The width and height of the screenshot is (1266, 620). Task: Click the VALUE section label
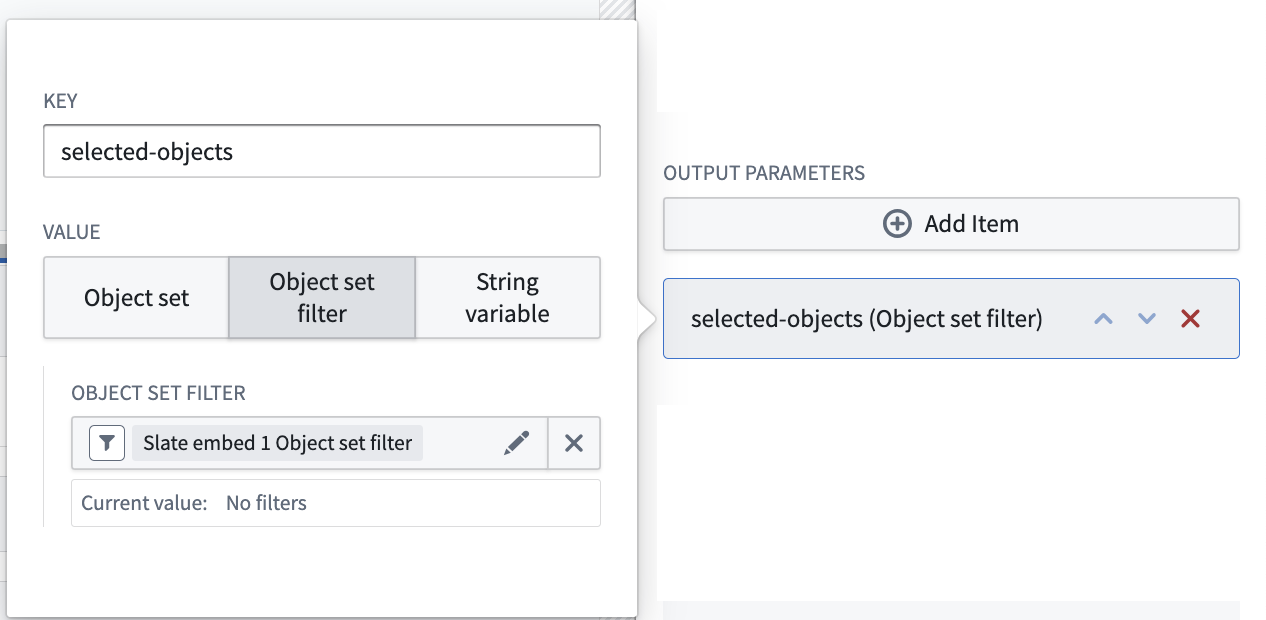(72, 232)
